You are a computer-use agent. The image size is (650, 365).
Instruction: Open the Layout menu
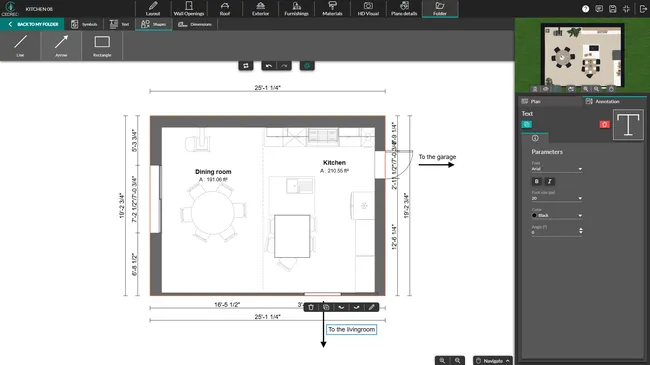pos(153,9)
